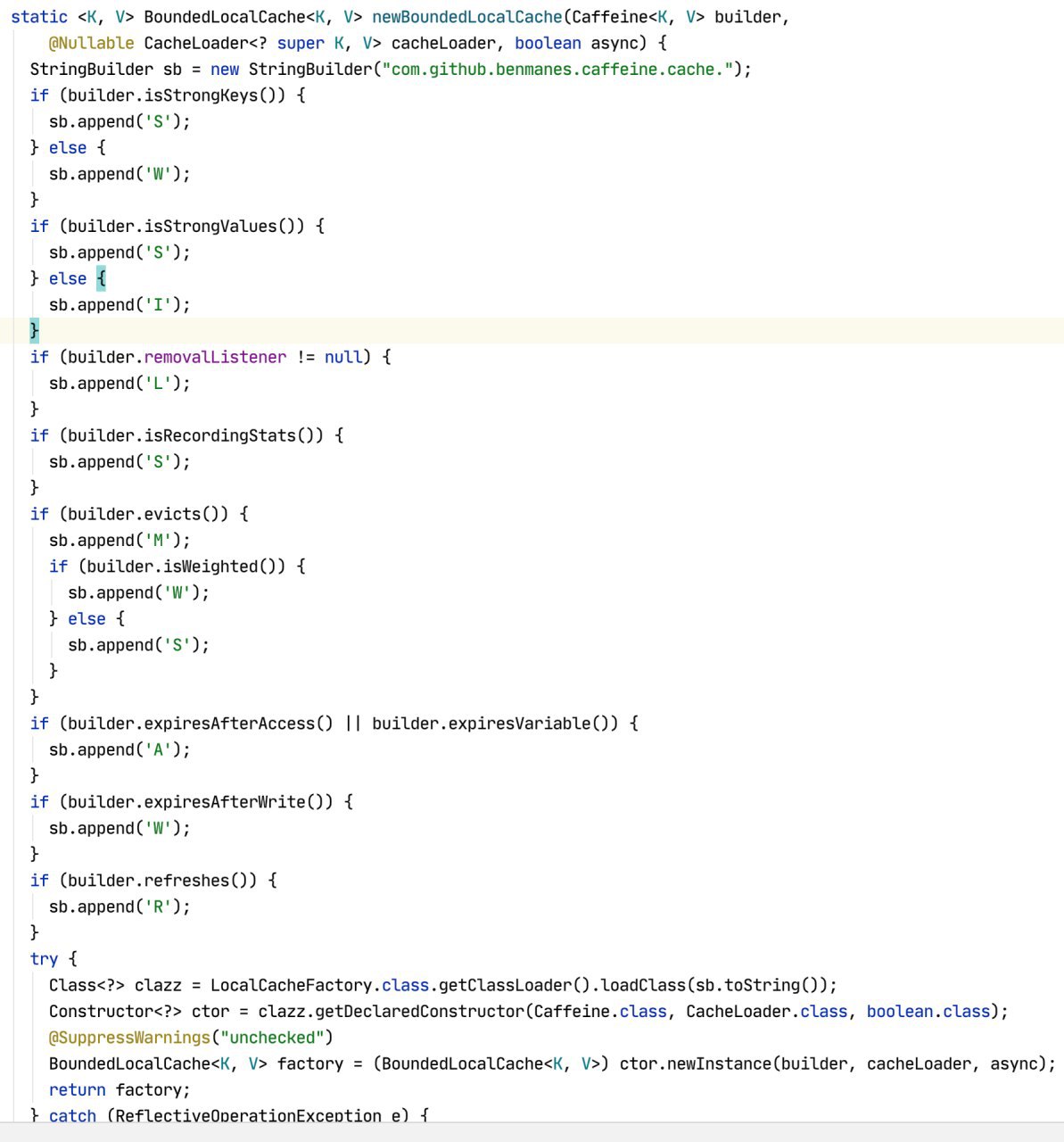Click the sb.append('I') line
The width and height of the screenshot is (1064, 1142).
point(120,305)
